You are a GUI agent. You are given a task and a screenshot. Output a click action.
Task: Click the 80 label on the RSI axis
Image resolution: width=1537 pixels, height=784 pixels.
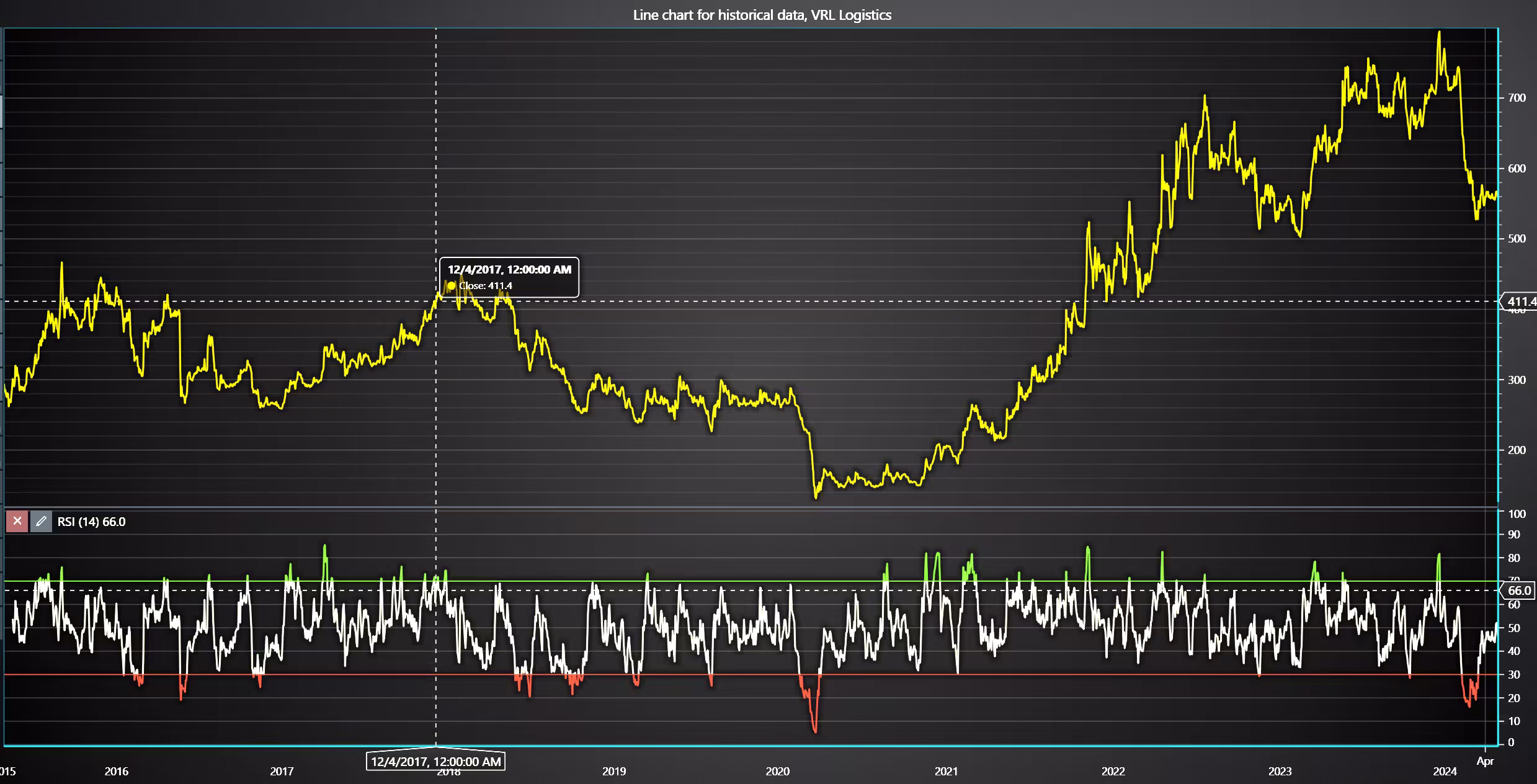1513,558
